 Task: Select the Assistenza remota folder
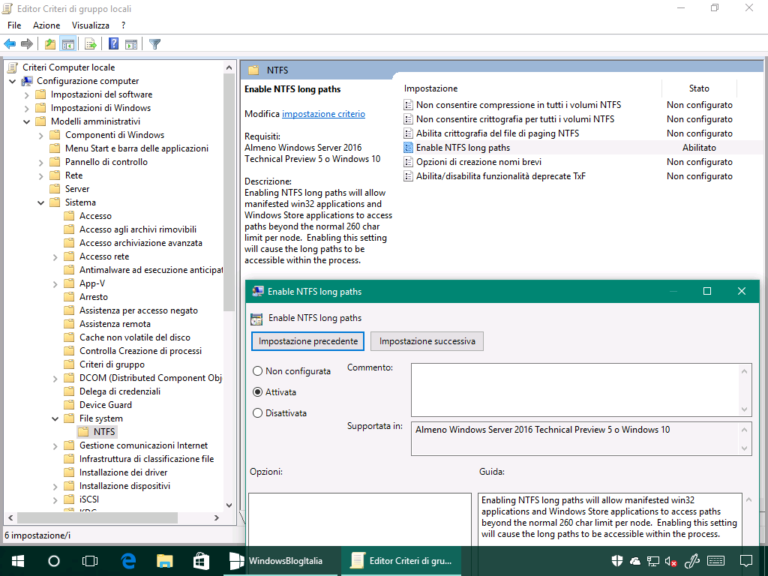108,324
